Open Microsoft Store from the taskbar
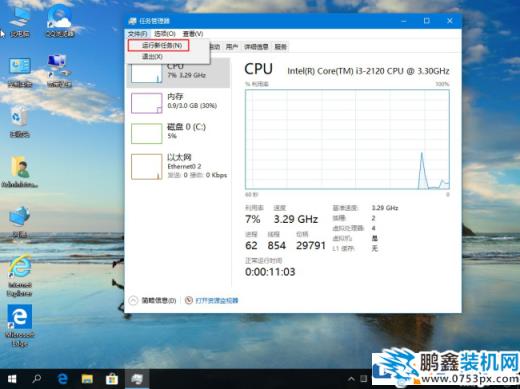 (112, 379)
